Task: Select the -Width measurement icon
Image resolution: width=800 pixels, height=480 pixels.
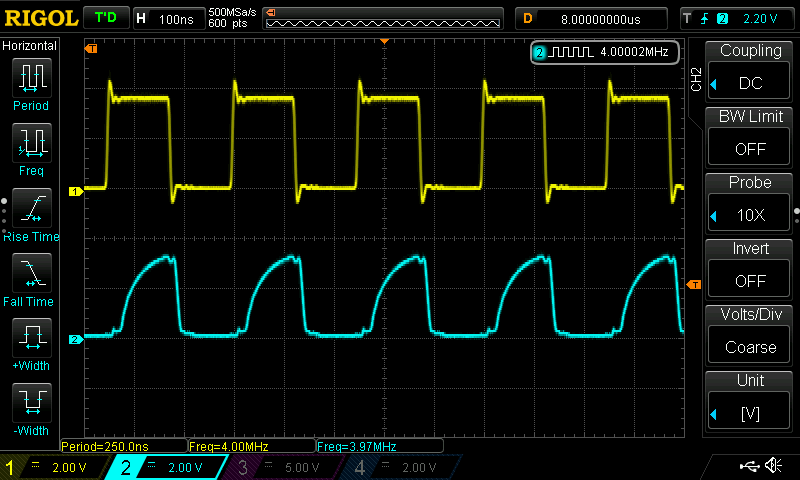Action: (x=32, y=405)
